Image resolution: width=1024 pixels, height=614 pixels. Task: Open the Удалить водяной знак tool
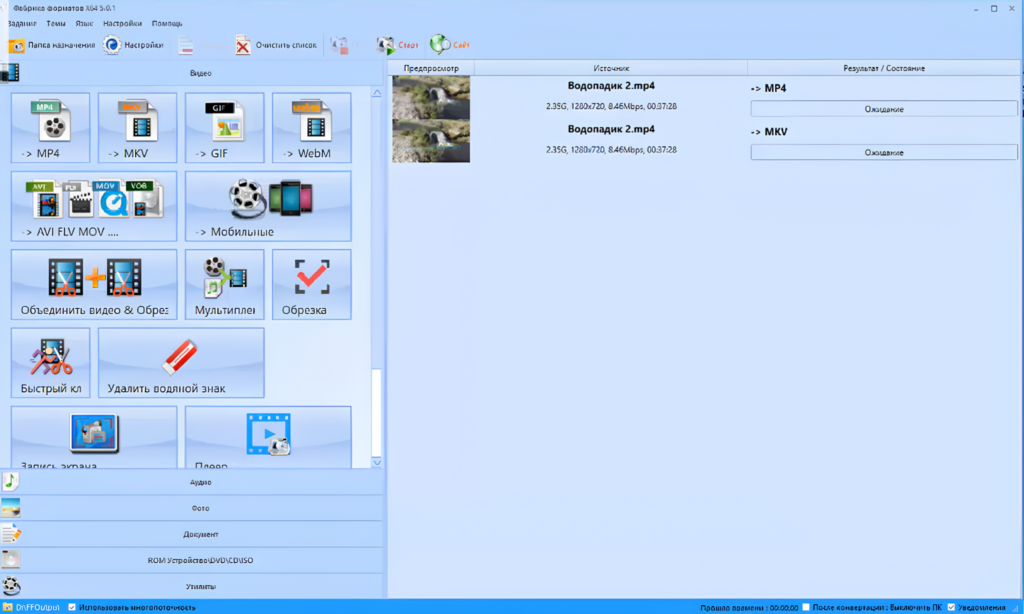point(181,363)
